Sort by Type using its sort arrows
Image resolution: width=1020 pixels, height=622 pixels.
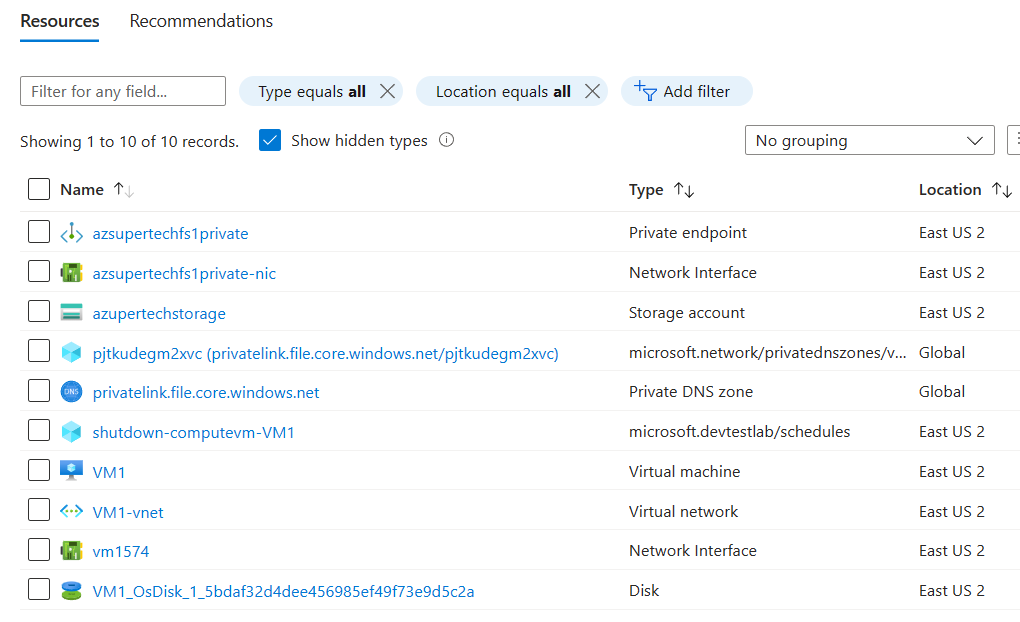684,189
